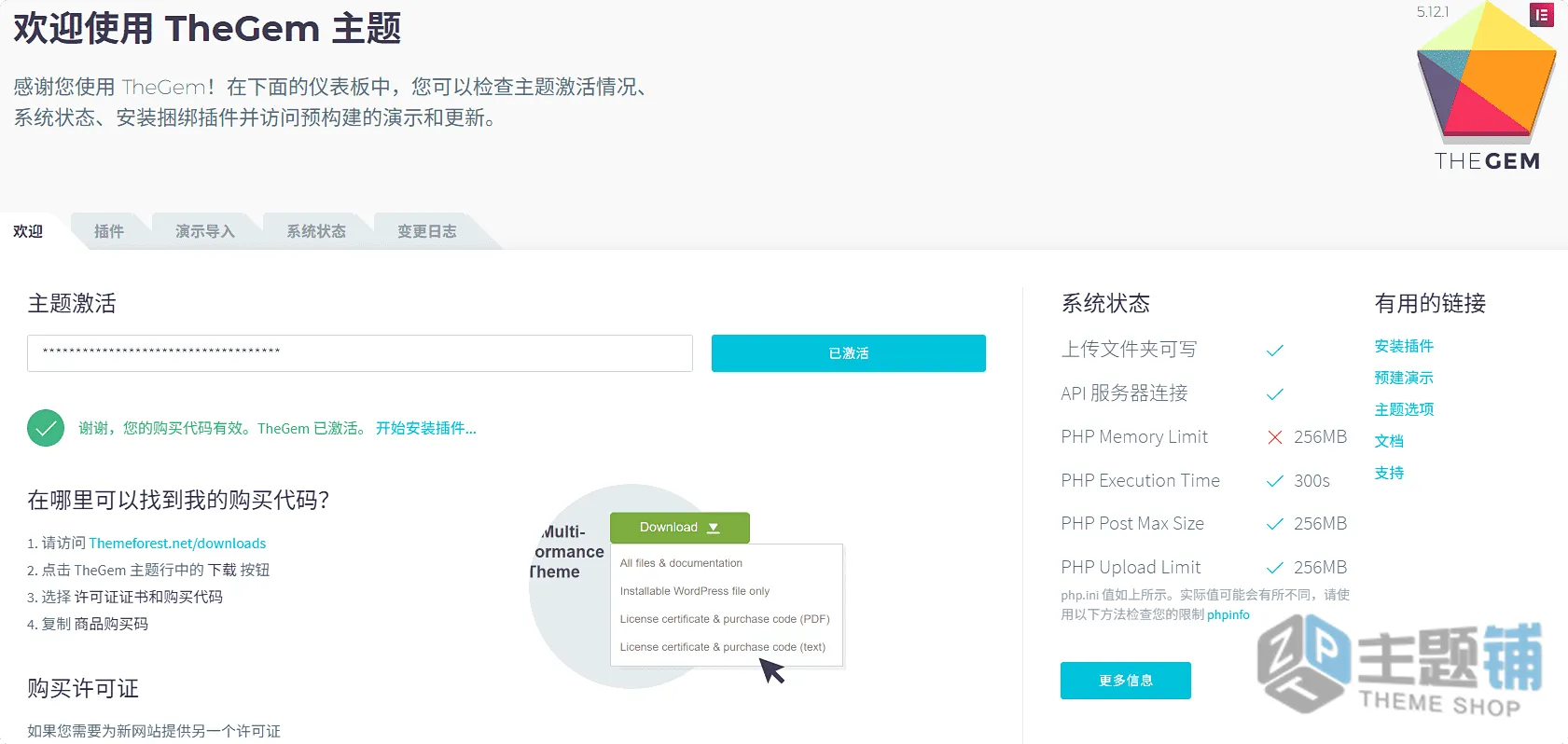View the 变更日志 tab
Image resolution: width=1568 pixels, height=744 pixels.
click(427, 231)
